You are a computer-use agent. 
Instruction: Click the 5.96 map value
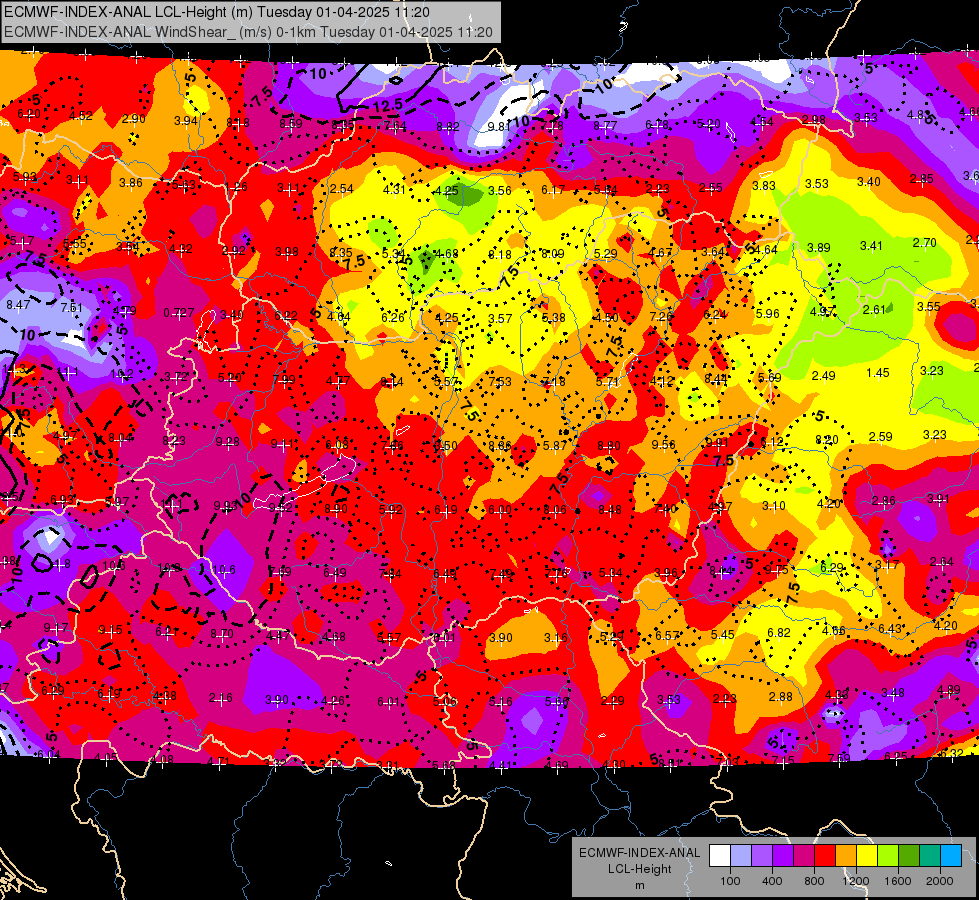(x=768, y=314)
